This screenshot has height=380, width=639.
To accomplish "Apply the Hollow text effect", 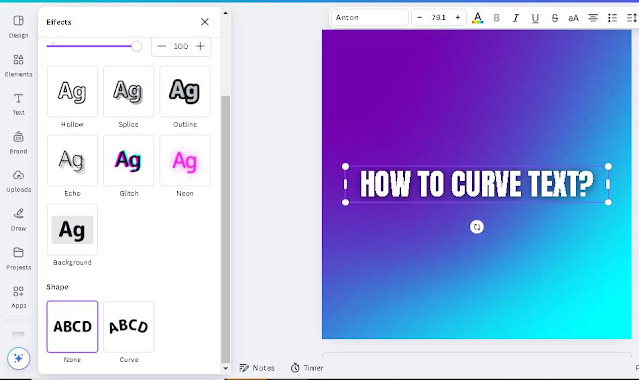I will coord(73,92).
